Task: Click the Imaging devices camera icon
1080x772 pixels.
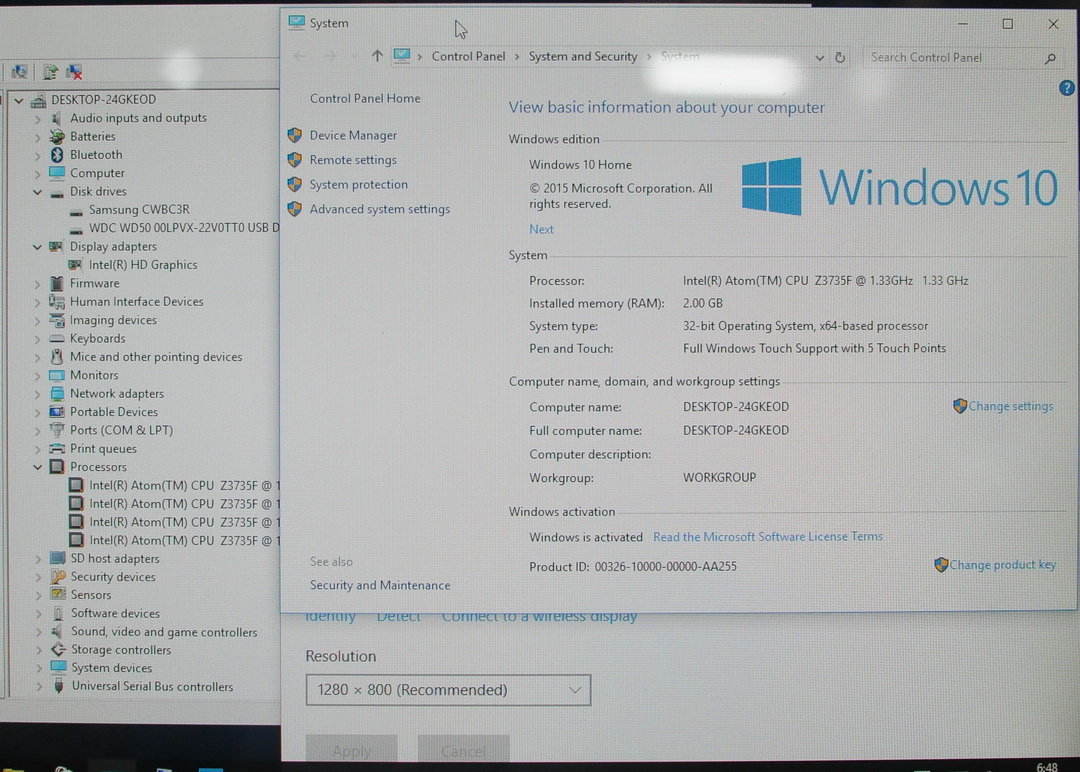Action: click(57, 320)
